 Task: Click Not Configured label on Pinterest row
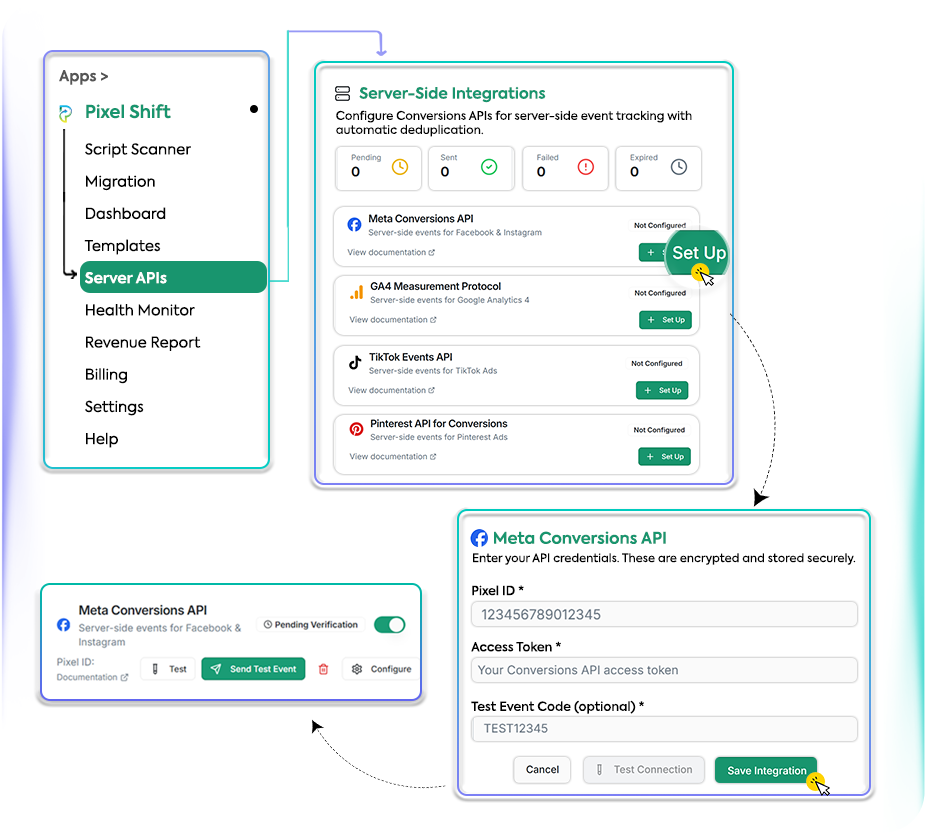[659, 430]
